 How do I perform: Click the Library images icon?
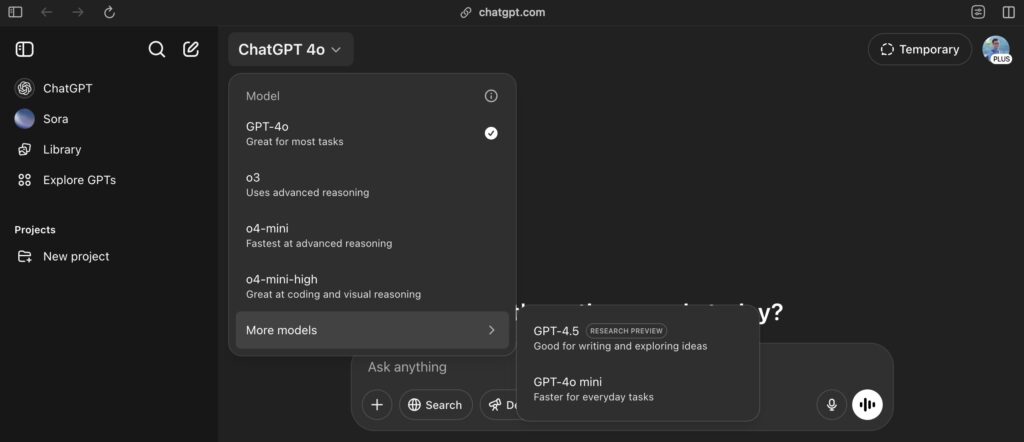click(24, 150)
